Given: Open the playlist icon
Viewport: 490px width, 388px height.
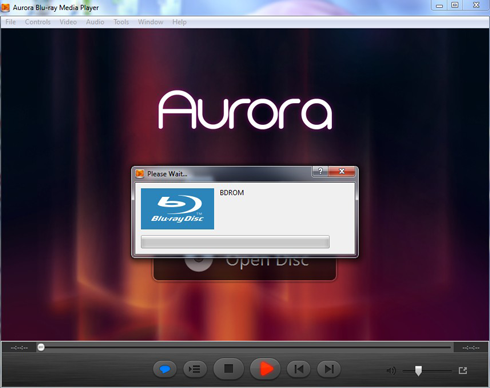Looking at the screenshot, I should [195, 369].
